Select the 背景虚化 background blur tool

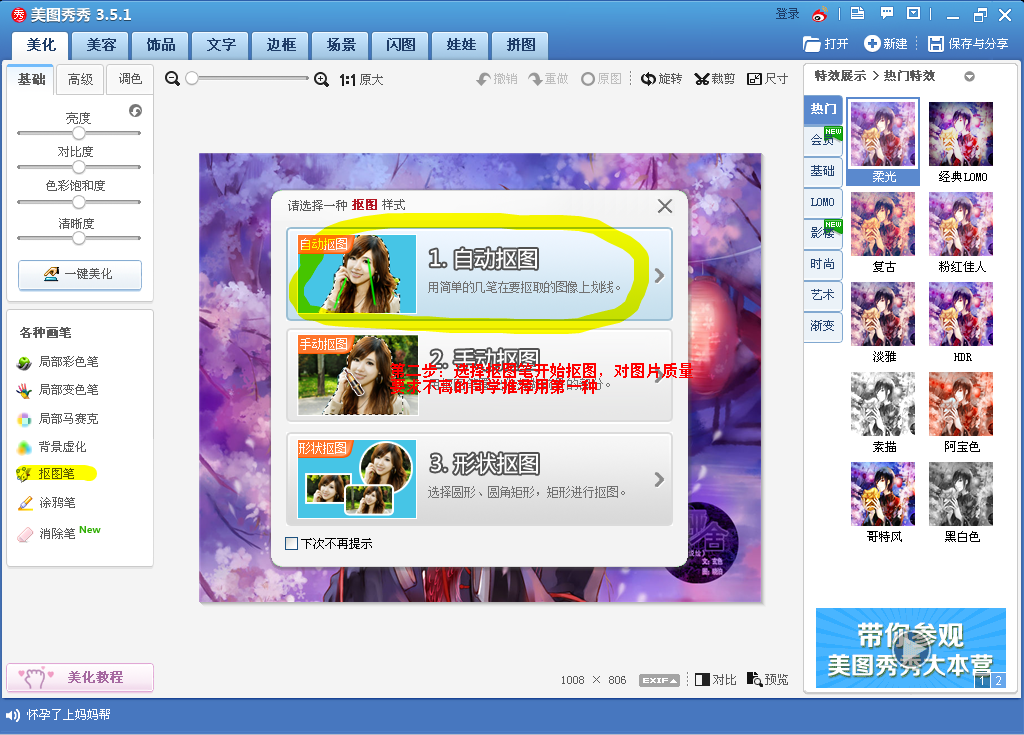pyautogui.click(x=52, y=447)
